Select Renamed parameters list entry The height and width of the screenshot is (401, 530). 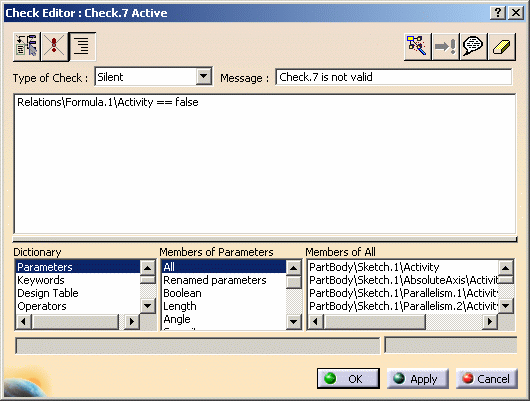(215, 280)
